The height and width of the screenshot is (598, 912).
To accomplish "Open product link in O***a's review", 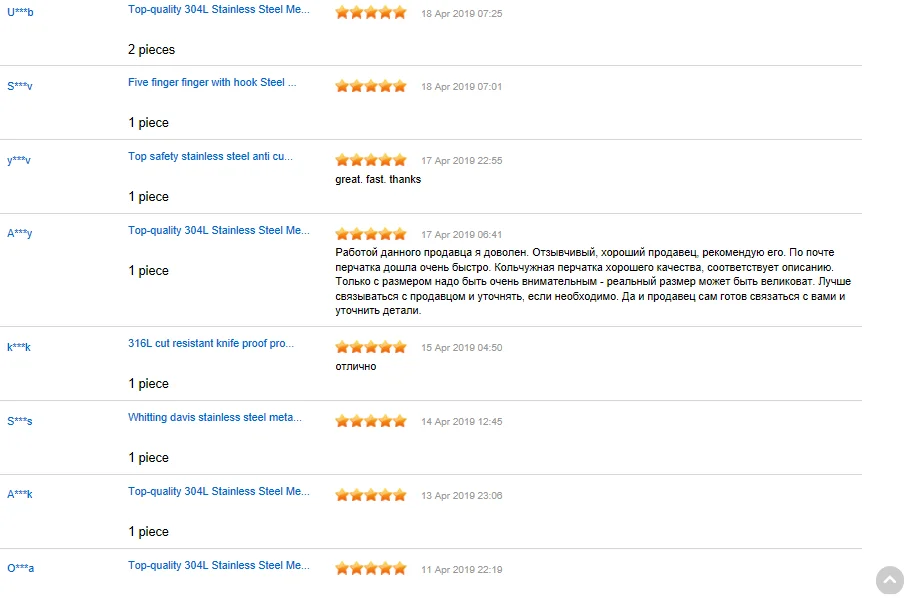I will pyautogui.click(x=219, y=565).
